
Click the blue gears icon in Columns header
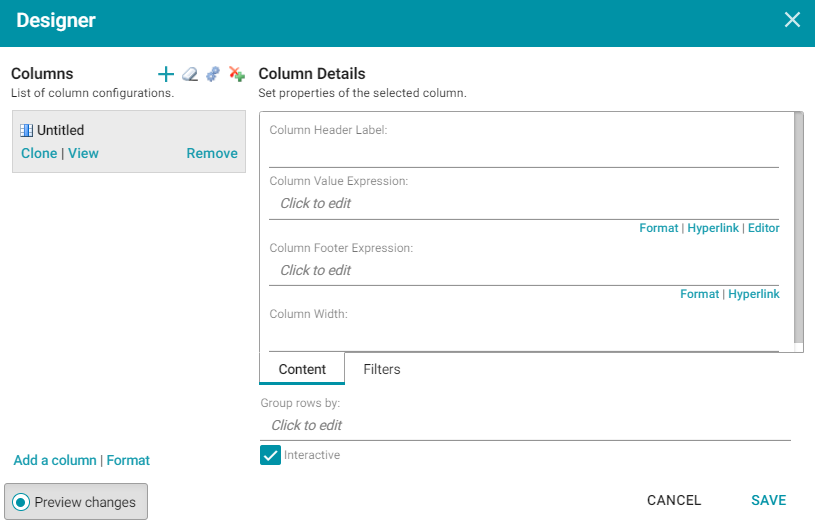pyautogui.click(x=213, y=74)
